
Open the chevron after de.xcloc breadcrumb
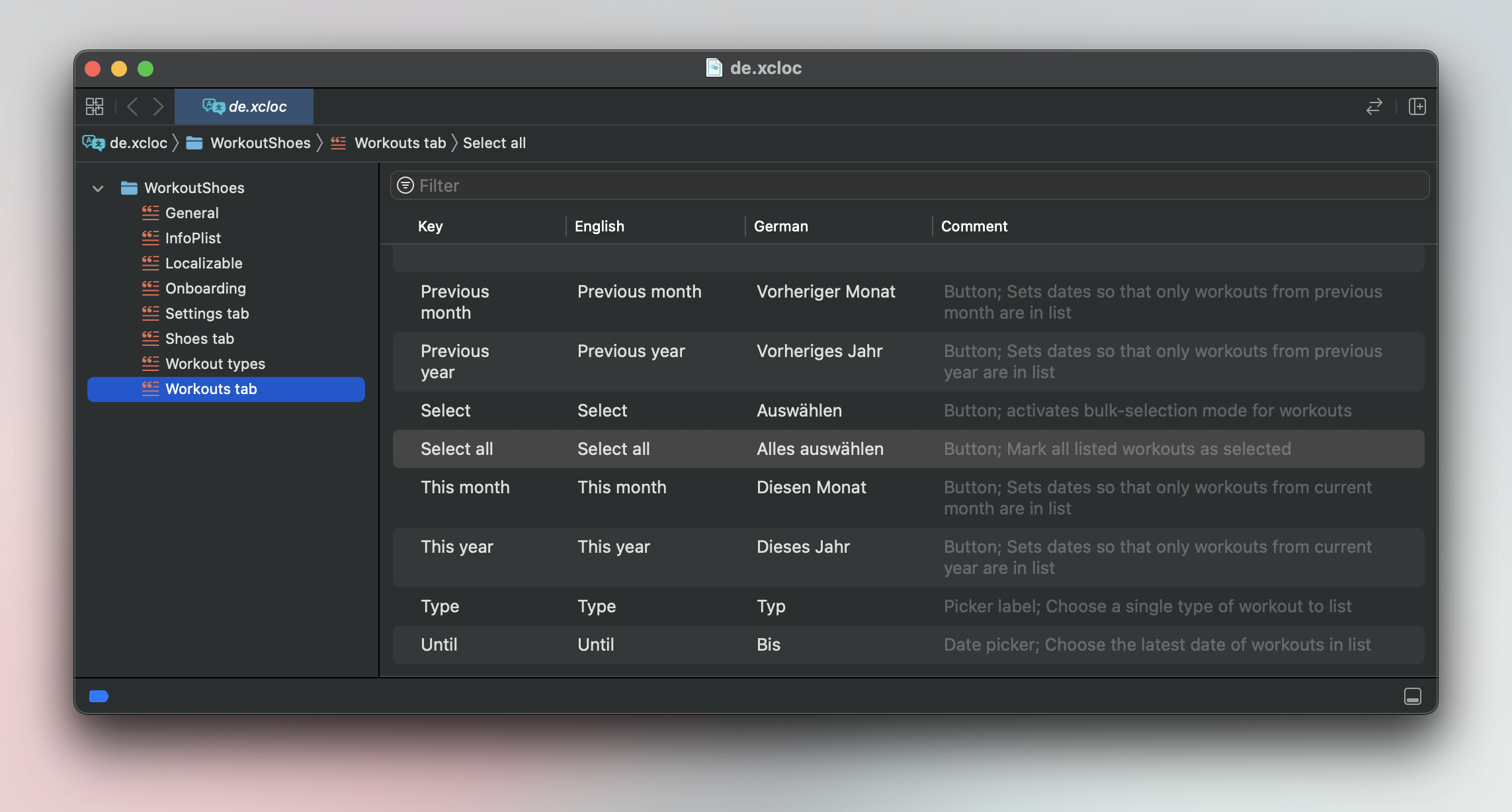coord(176,143)
